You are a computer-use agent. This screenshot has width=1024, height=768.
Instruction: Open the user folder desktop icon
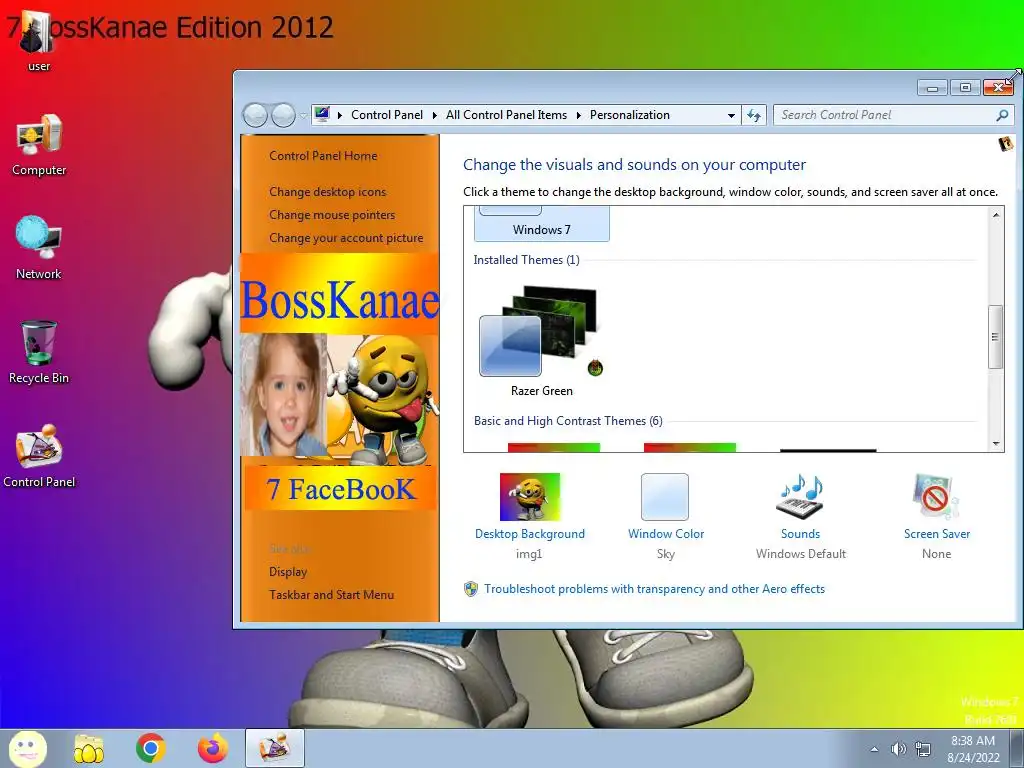(37, 40)
